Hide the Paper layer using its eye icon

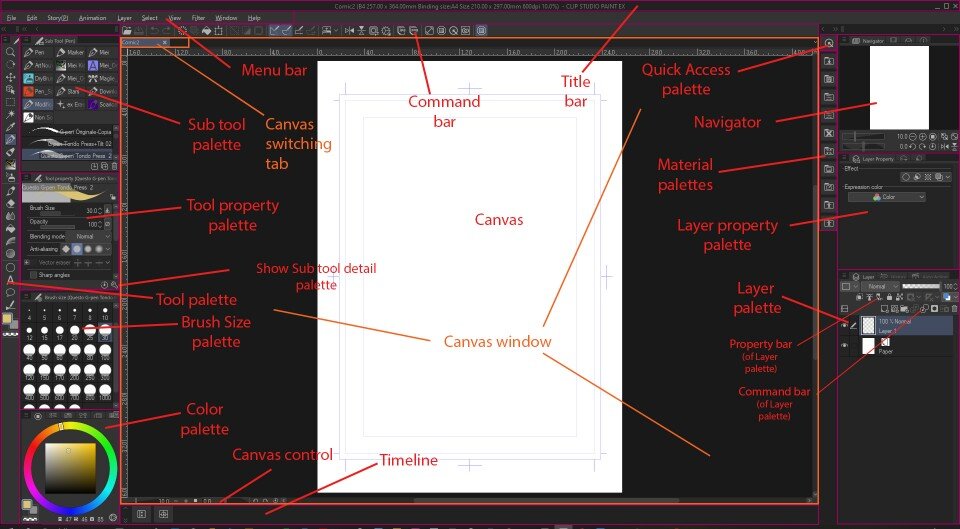tap(844, 345)
